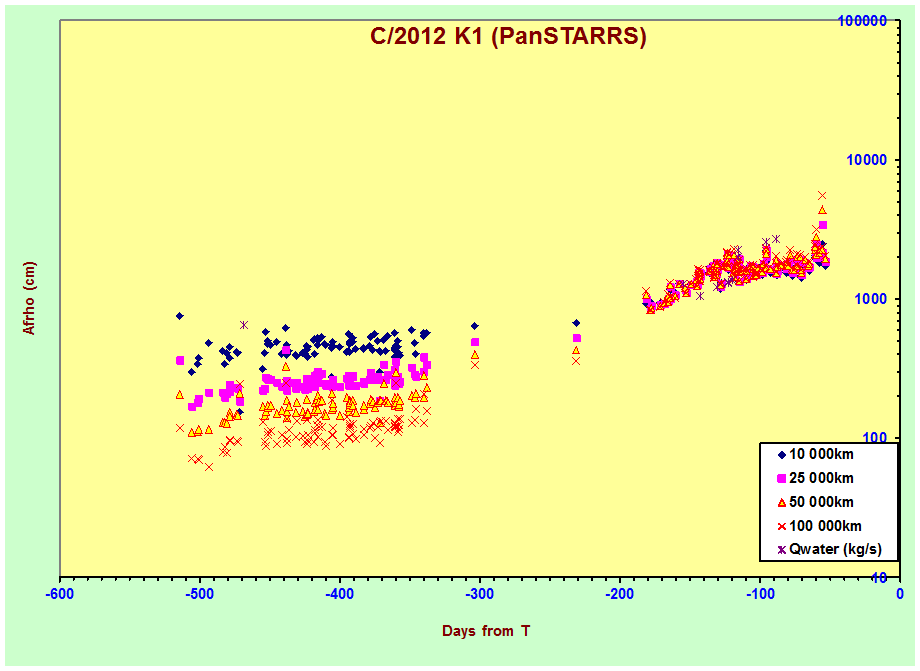Click the yellow triangle 50 000km legend marker
Image resolution: width=920 pixels, height=671 pixels.
tap(781, 503)
